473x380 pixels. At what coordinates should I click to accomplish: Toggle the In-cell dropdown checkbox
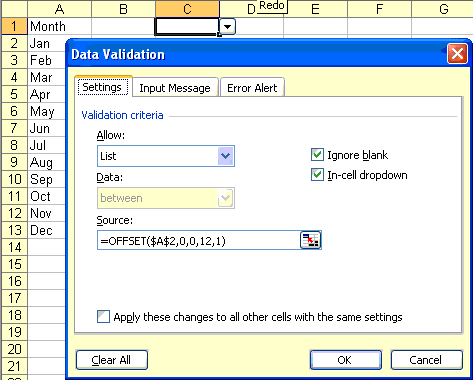(x=317, y=175)
